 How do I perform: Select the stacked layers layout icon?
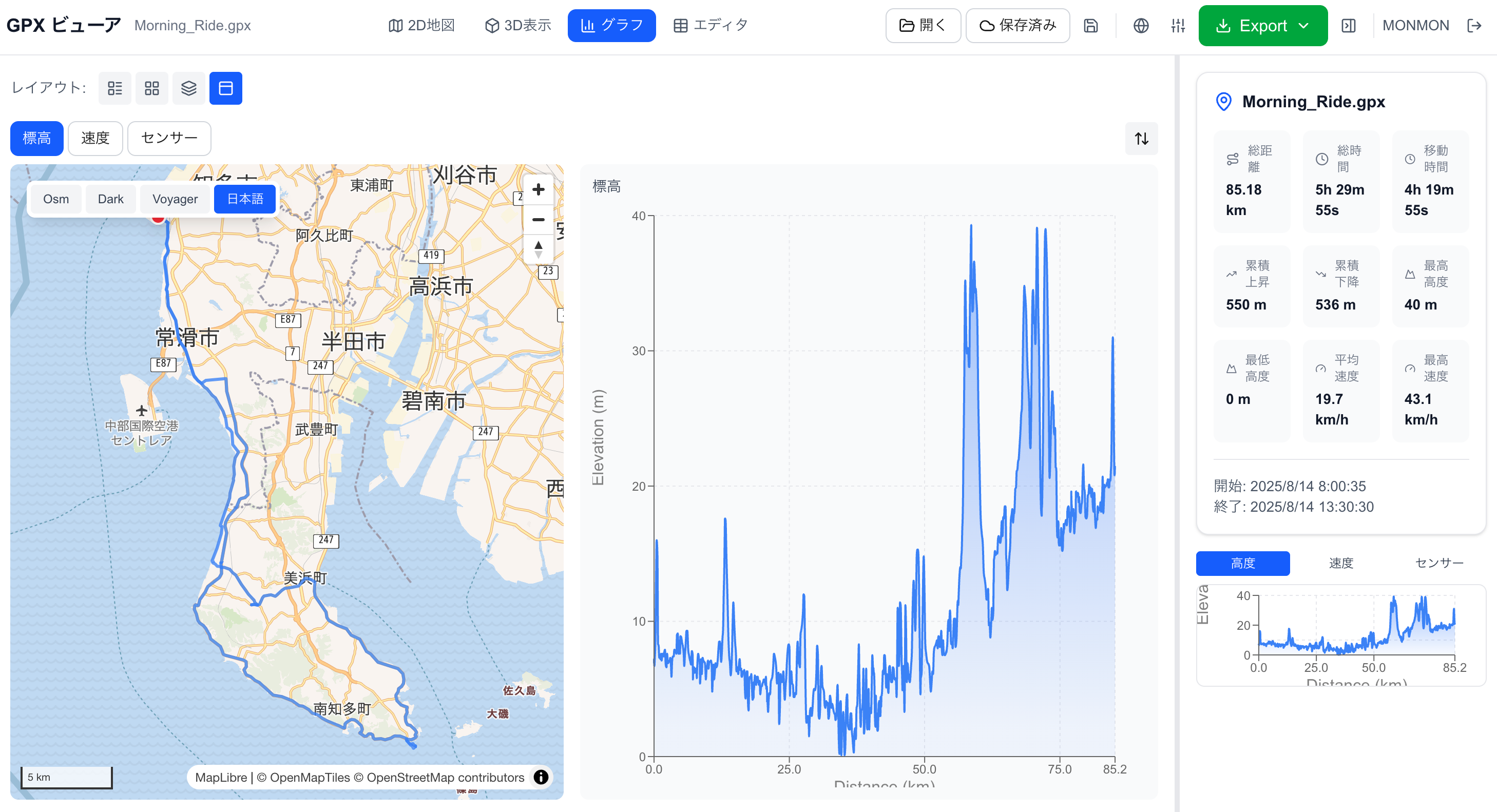click(x=188, y=88)
